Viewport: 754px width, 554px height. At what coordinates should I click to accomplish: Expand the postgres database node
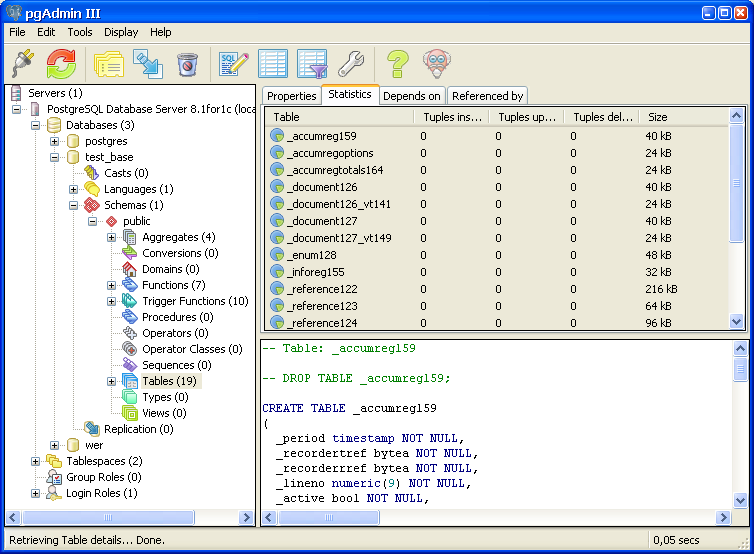[55, 141]
